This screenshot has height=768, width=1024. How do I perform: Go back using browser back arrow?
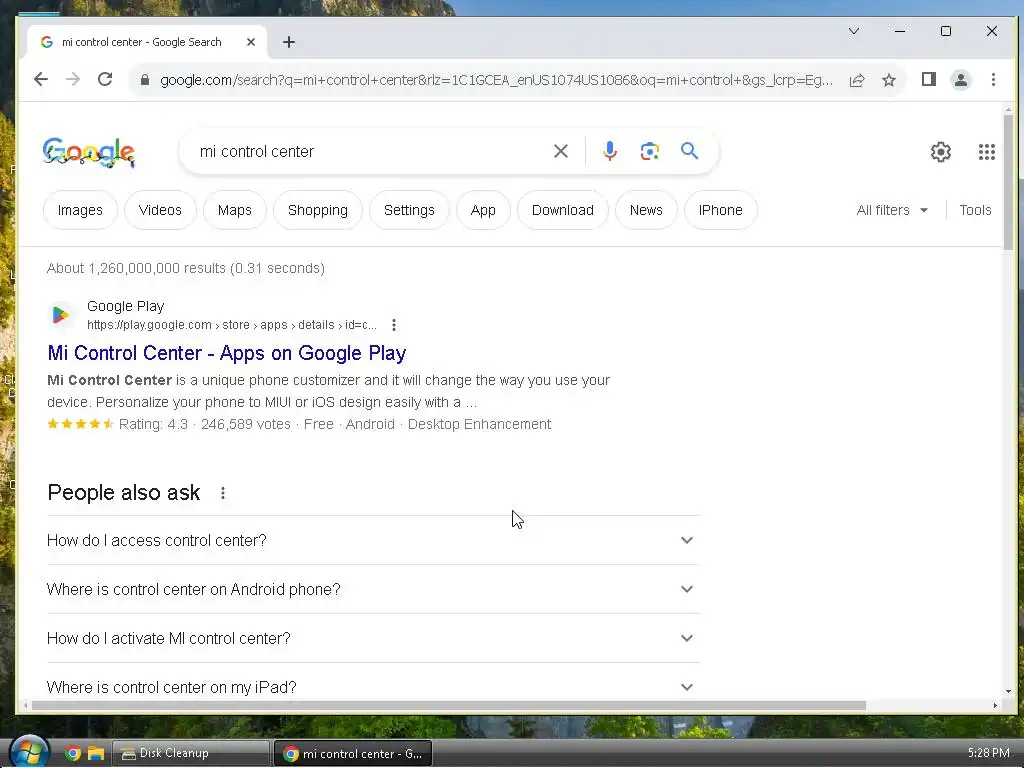tap(40, 80)
